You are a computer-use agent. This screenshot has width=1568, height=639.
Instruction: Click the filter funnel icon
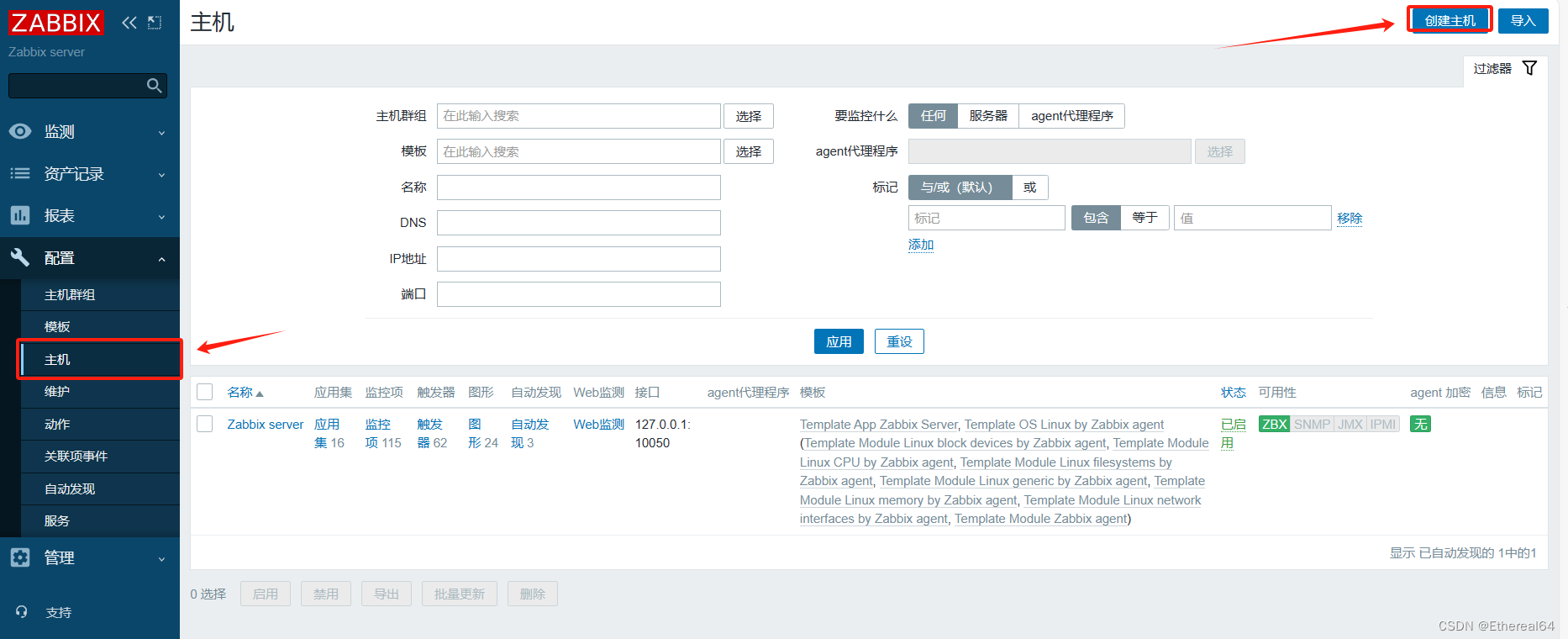pos(1530,68)
